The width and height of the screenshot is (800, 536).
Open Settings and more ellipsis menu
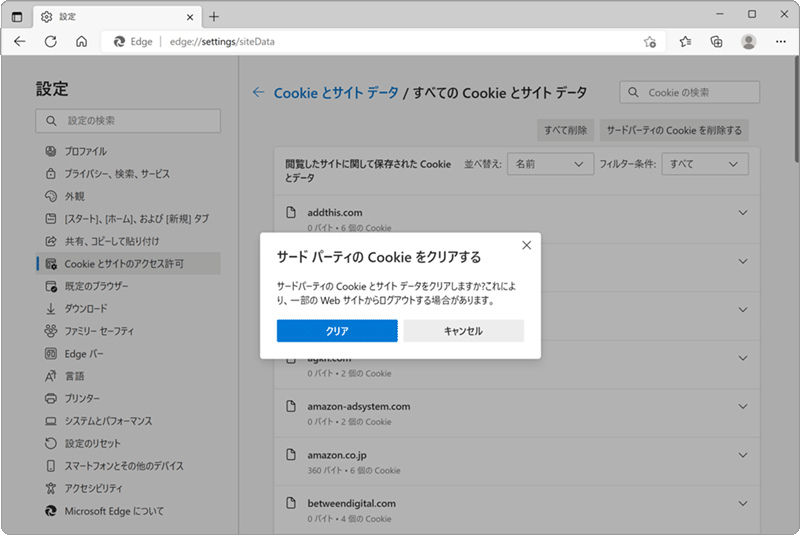[781, 42]
